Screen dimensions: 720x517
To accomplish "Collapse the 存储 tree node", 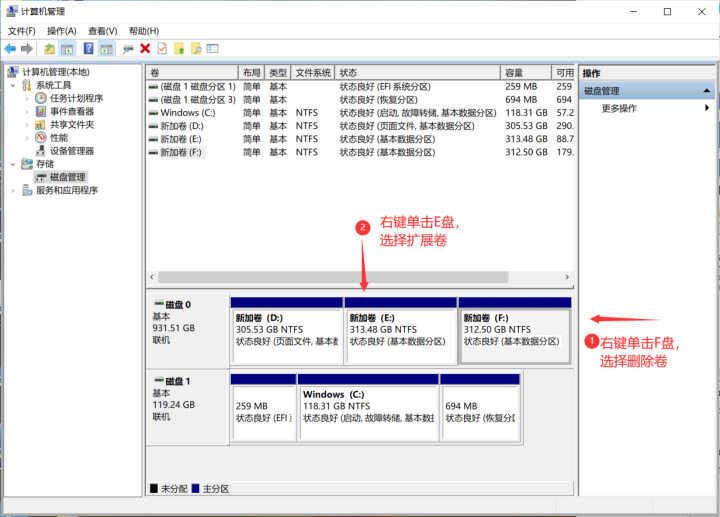I will click(13, 164).
